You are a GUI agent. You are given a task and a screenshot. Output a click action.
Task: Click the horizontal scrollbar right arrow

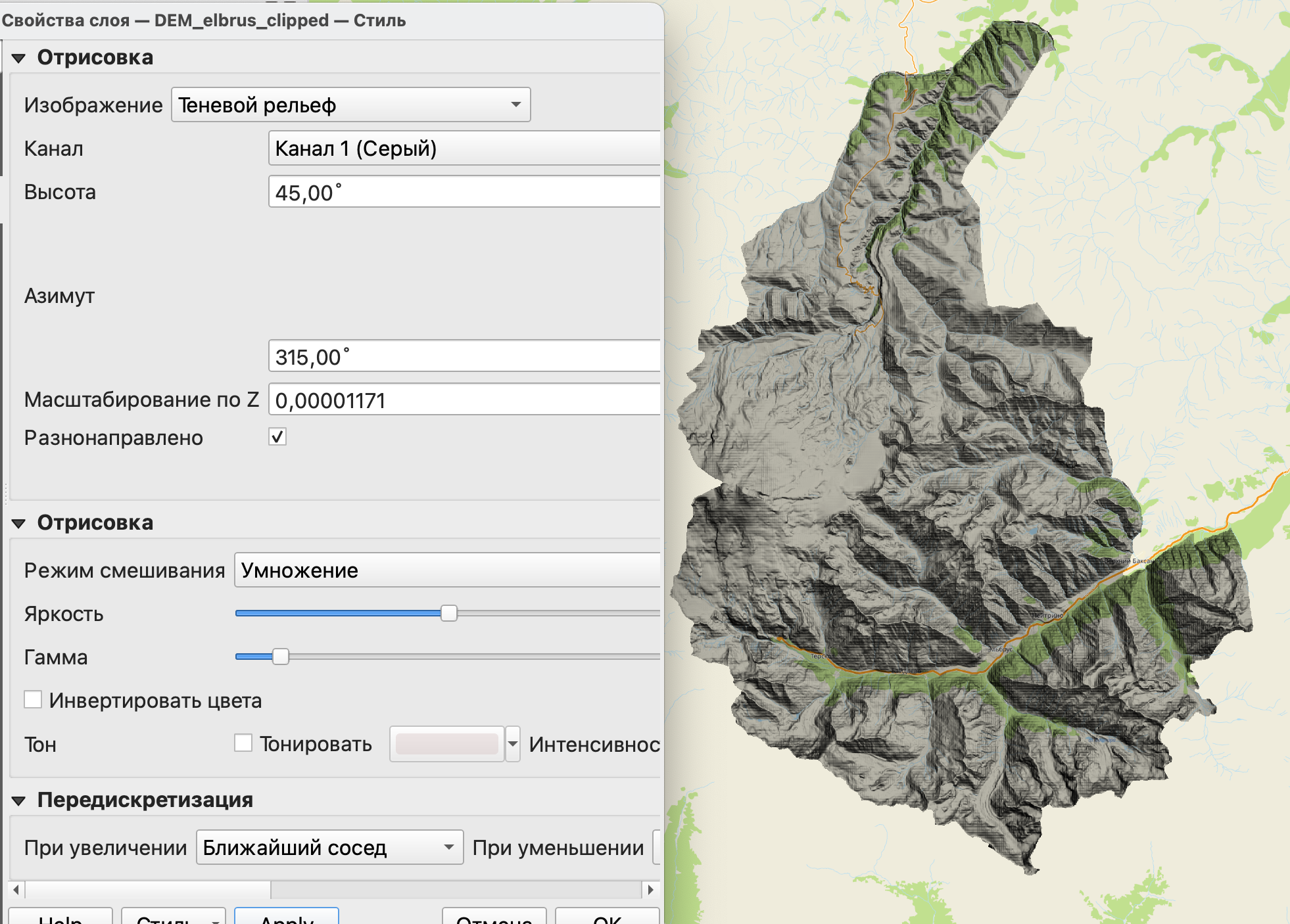pos(650,890)
